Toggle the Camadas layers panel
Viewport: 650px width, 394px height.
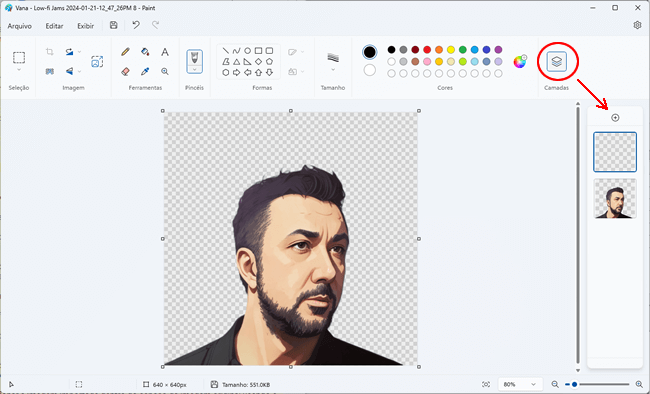click(x=557, y=62)
